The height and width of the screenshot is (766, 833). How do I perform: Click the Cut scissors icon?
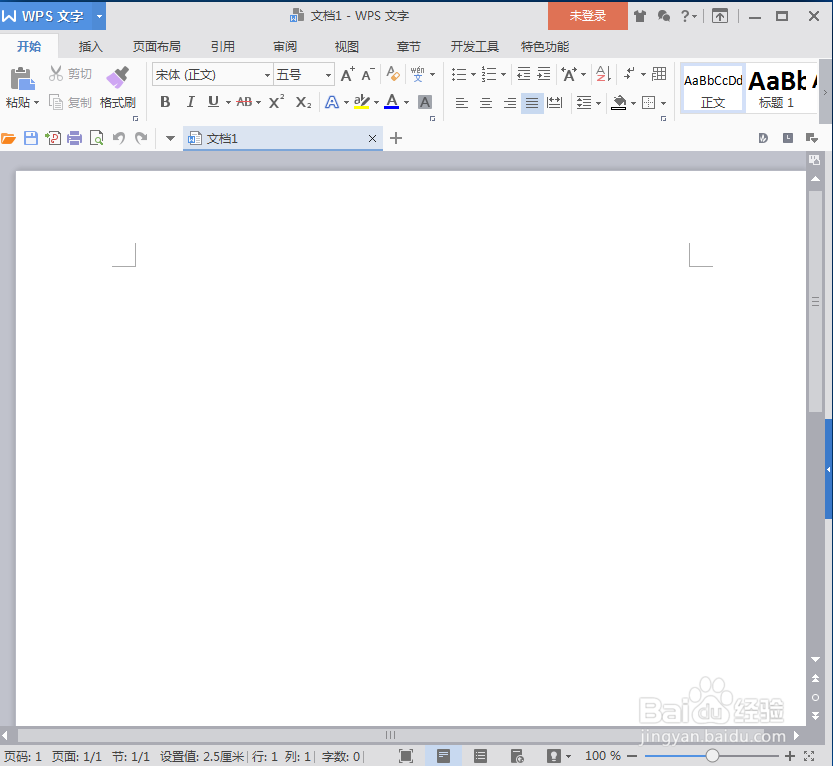tap(56, 73)
